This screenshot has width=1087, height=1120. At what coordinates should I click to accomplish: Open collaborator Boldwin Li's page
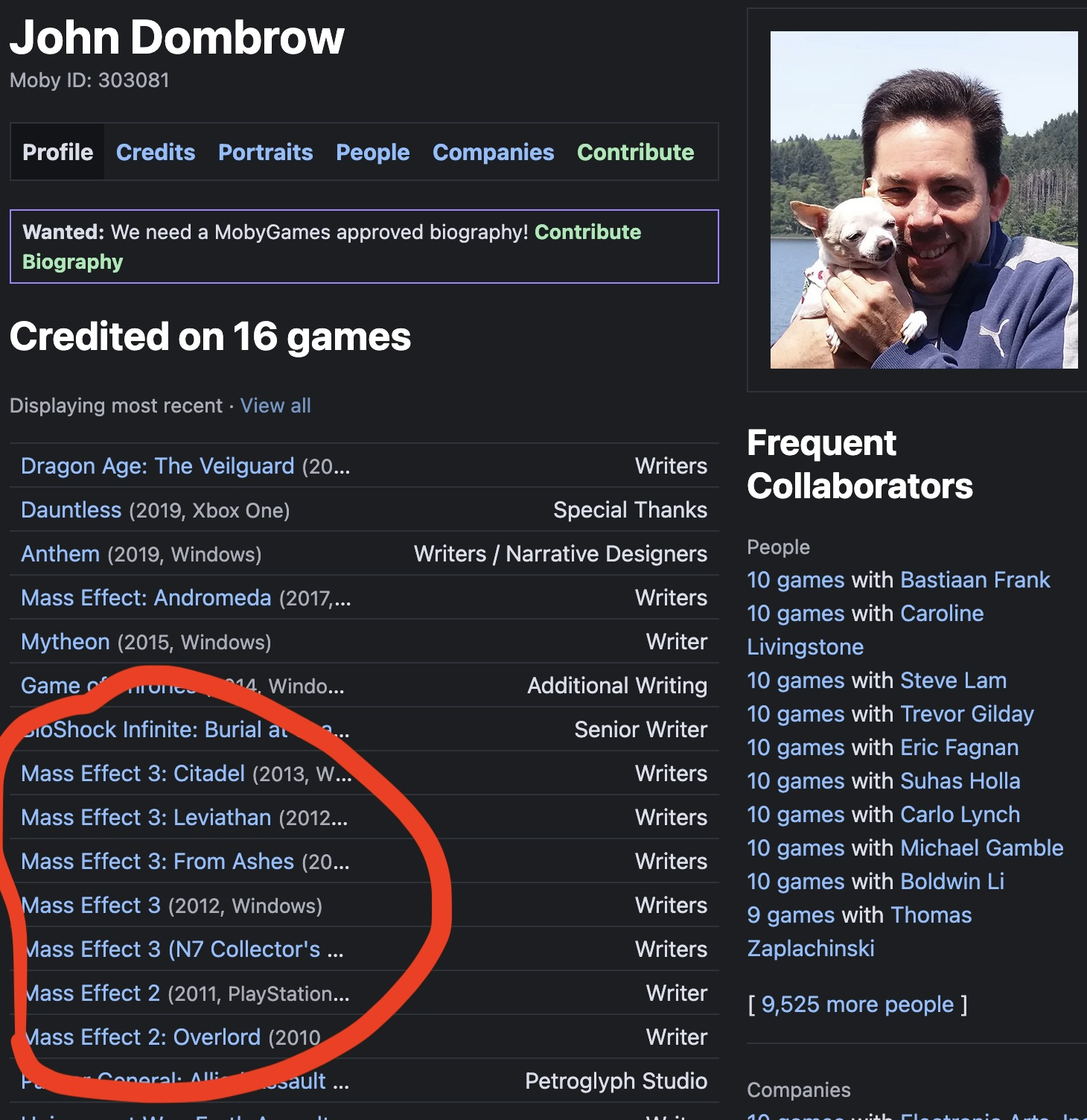tap(952, 882)
